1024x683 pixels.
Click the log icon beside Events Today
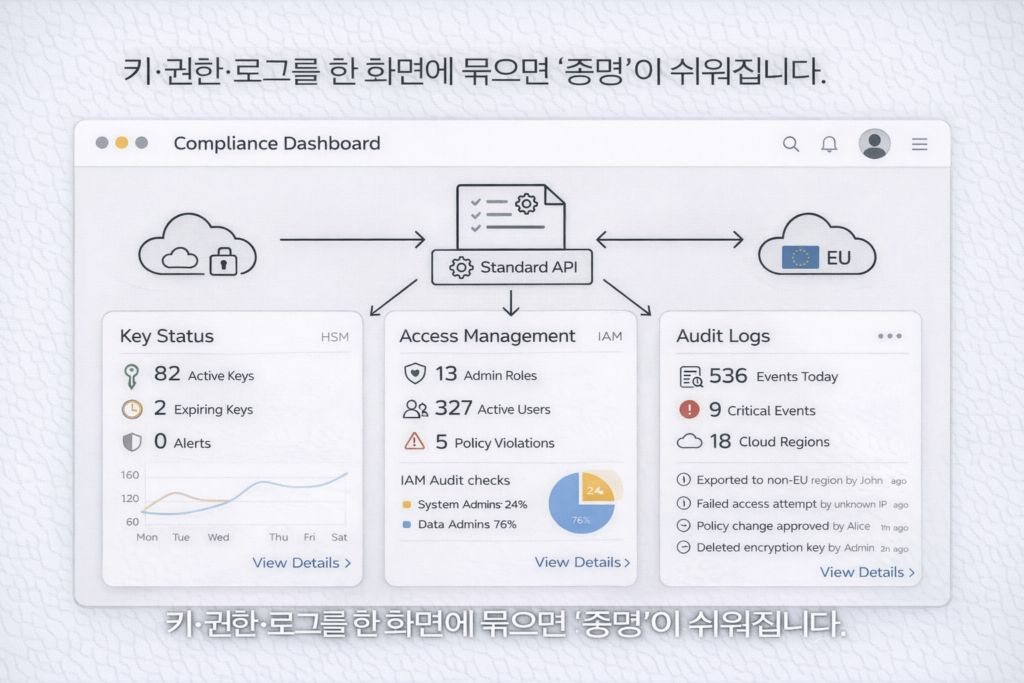pos(691,377)
